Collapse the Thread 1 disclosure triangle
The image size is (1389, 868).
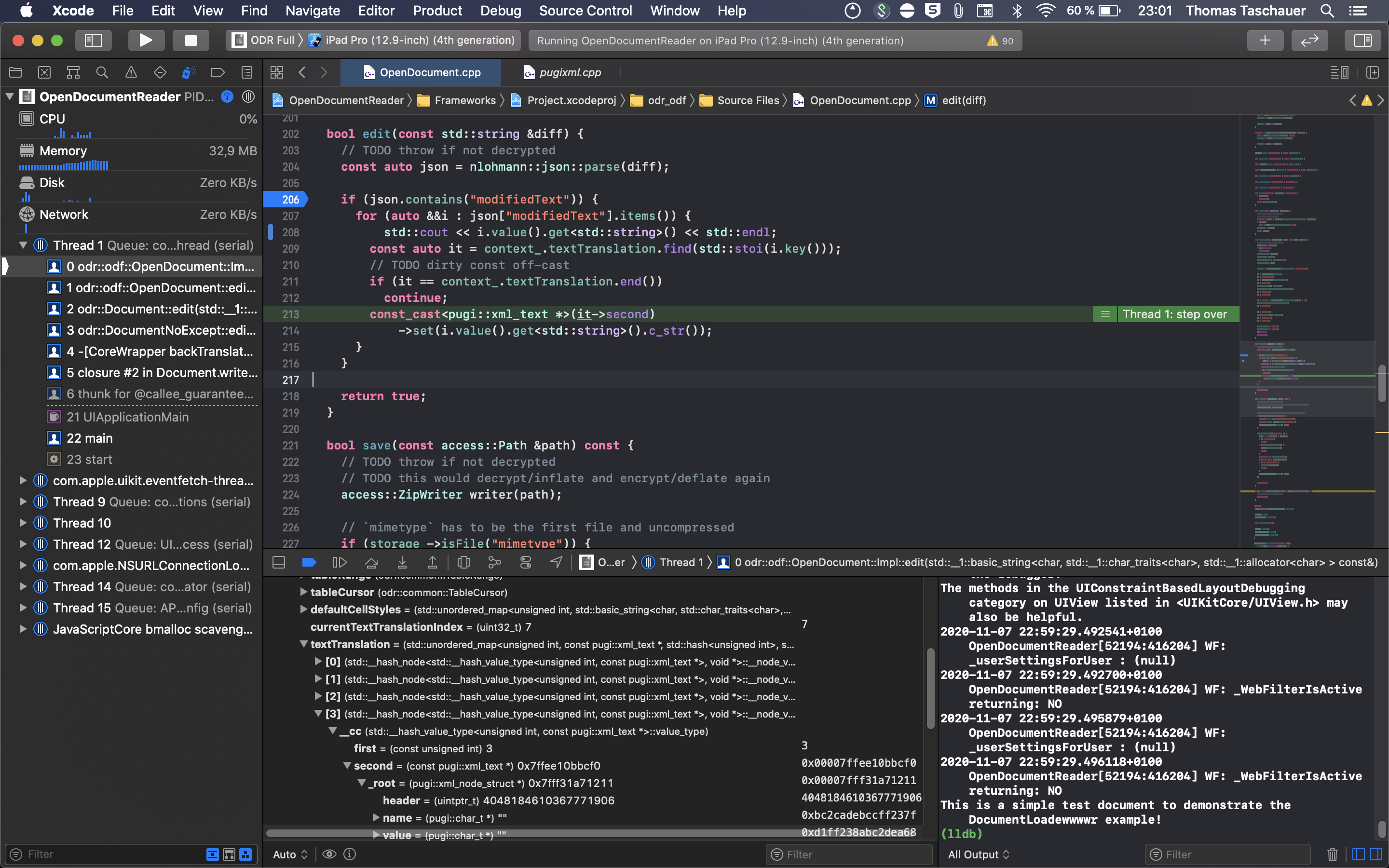[23, 245]
